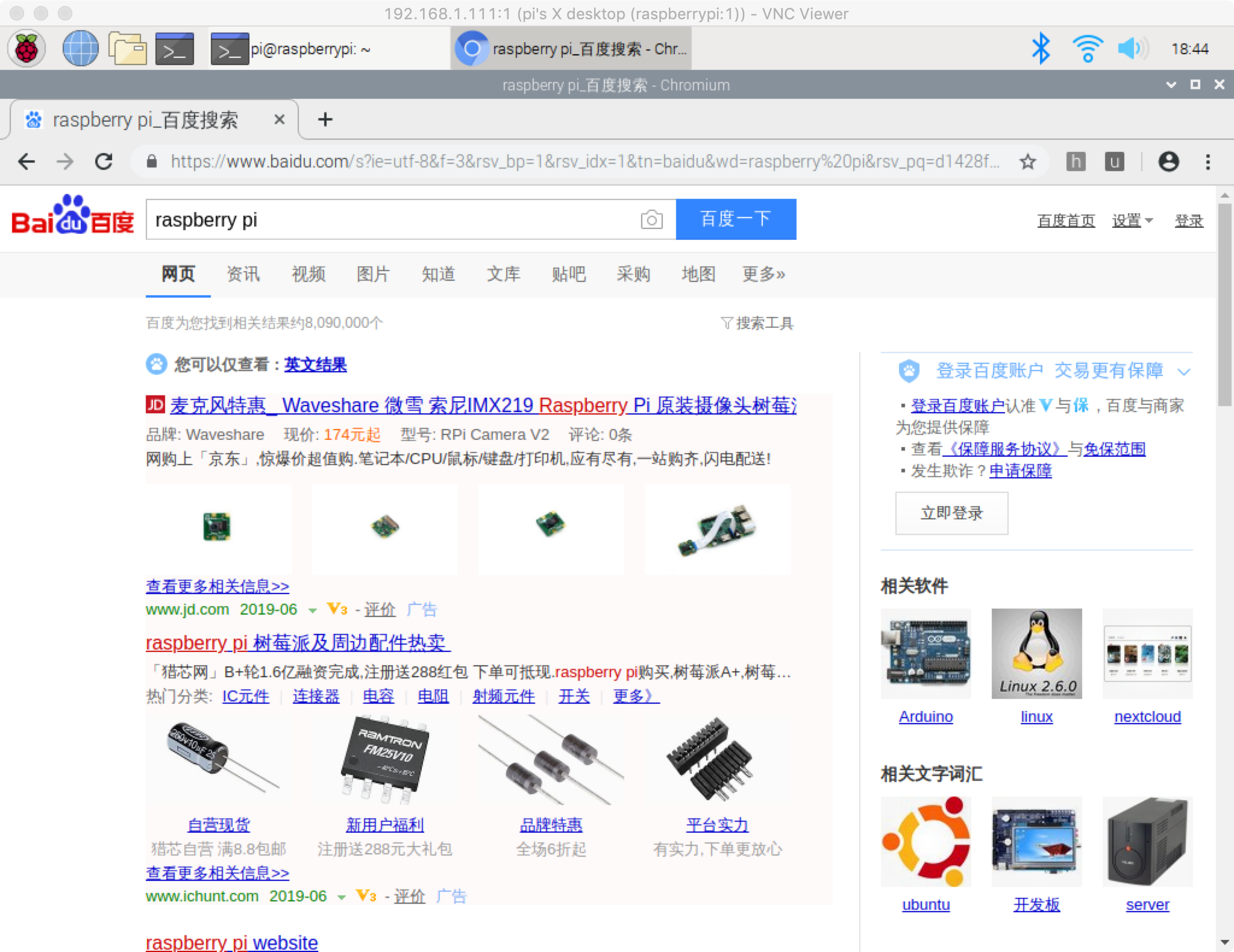
Task: Click the 英文结果 English results link
Action: pyautogui.click(x=315, y=365)
